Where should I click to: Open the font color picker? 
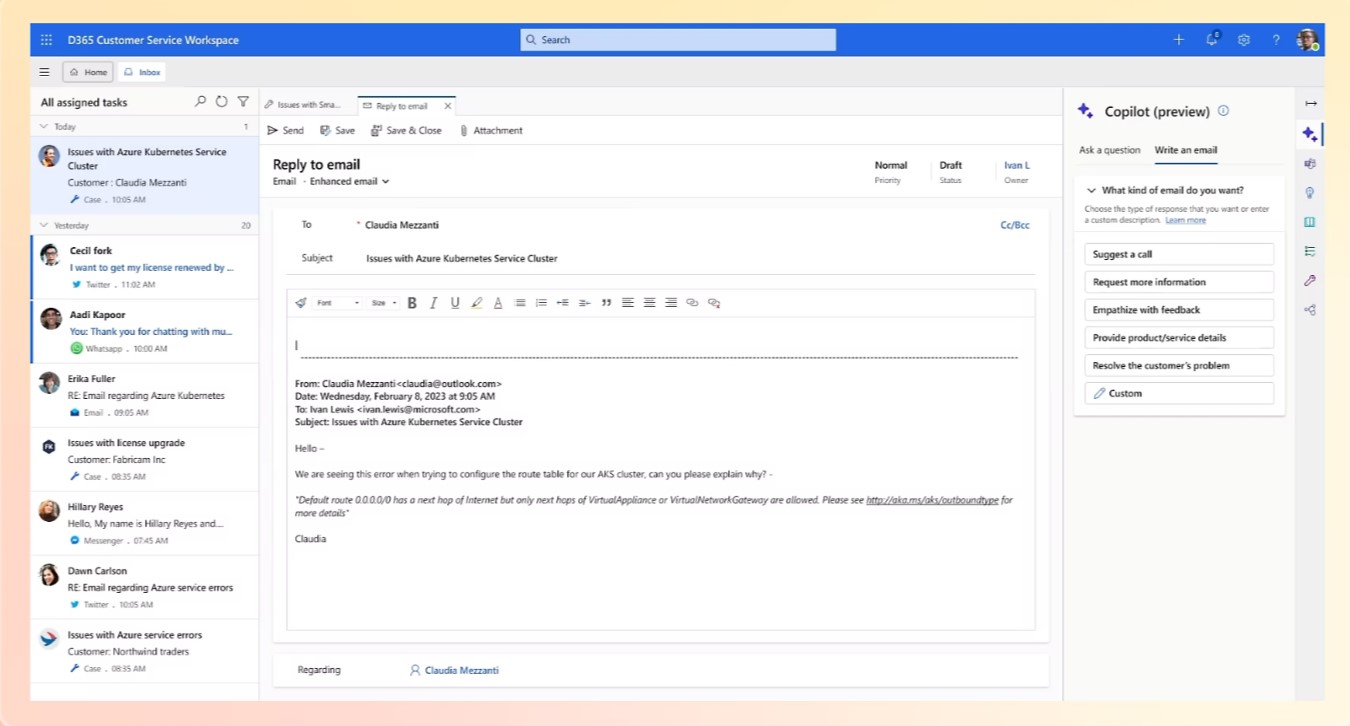498,303
